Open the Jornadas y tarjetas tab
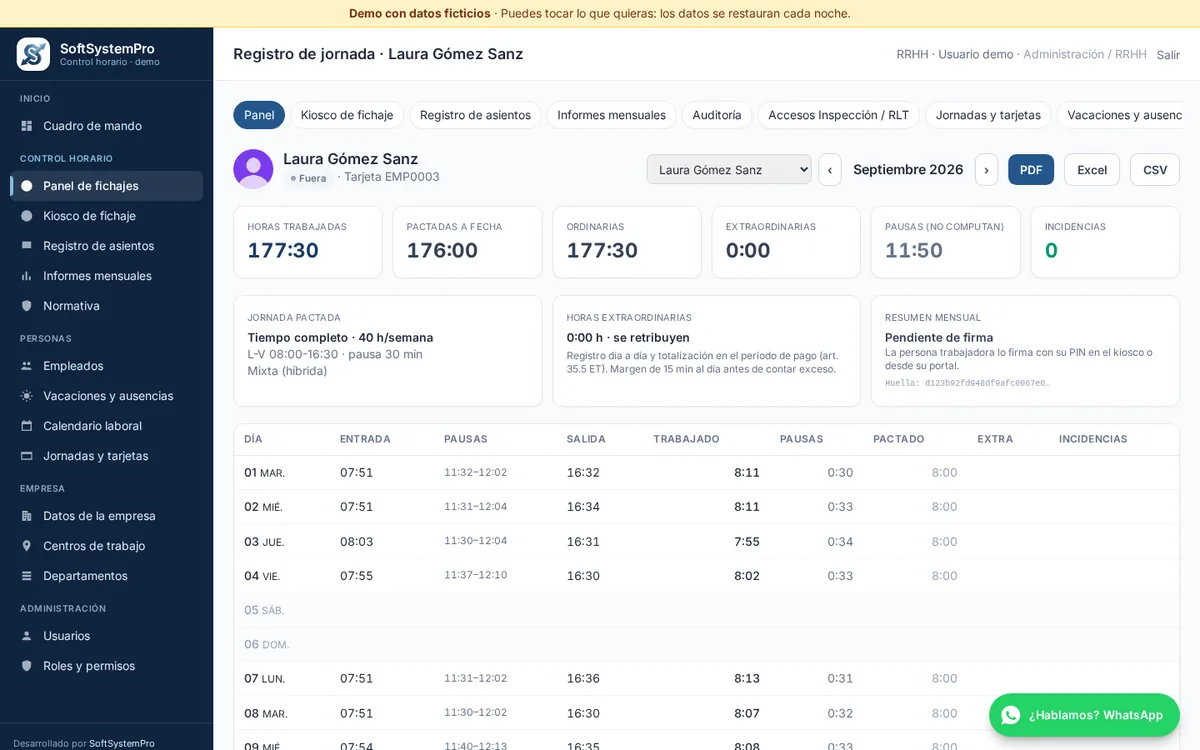 pos(988,115)
